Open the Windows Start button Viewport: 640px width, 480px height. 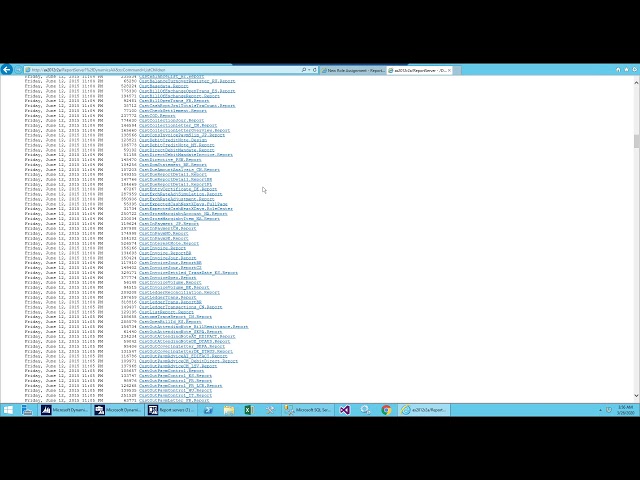coord(8,410)
